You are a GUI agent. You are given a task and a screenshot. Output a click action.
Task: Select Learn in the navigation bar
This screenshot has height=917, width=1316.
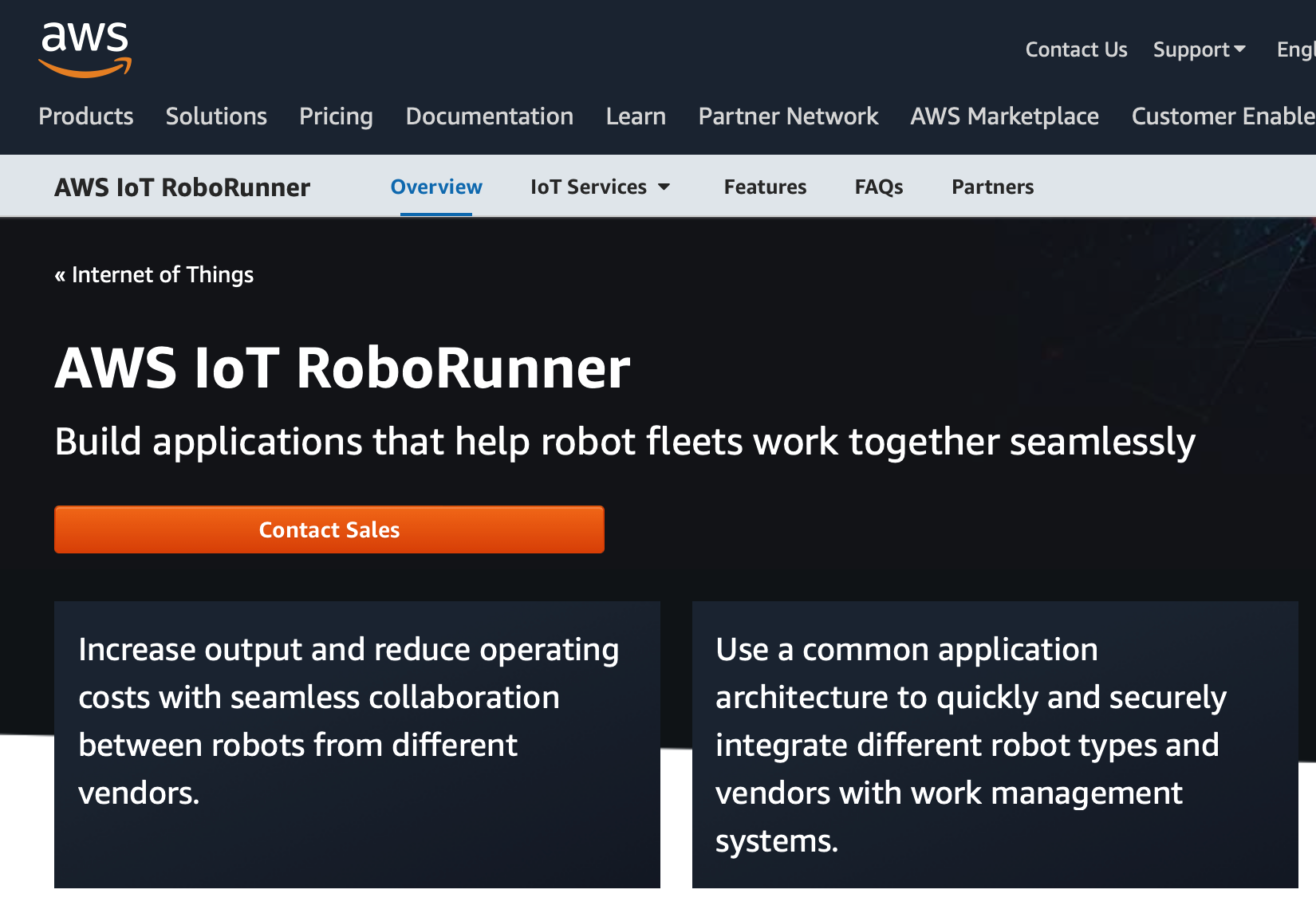pyautogui.click(x=636, y=116)
